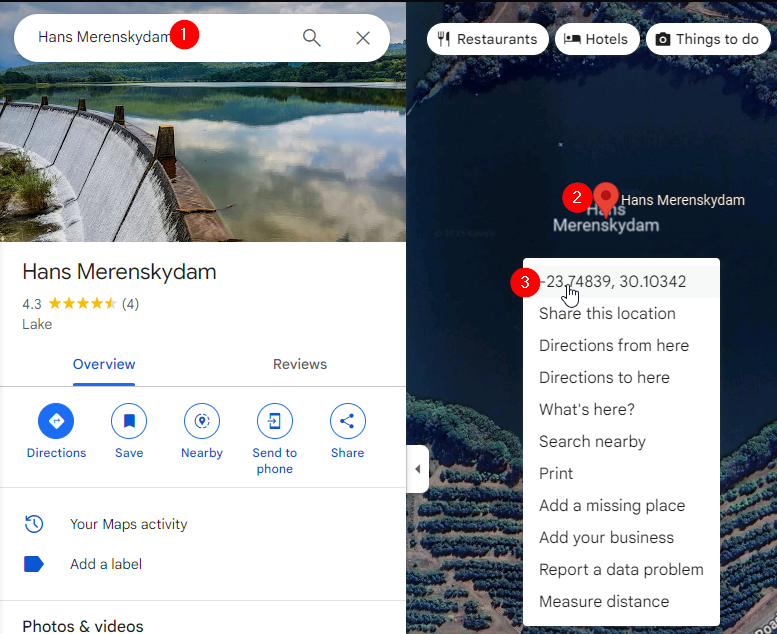Click the Add a label icon
The width and height of the screenshot is (777, 634).
pos(34,564)
